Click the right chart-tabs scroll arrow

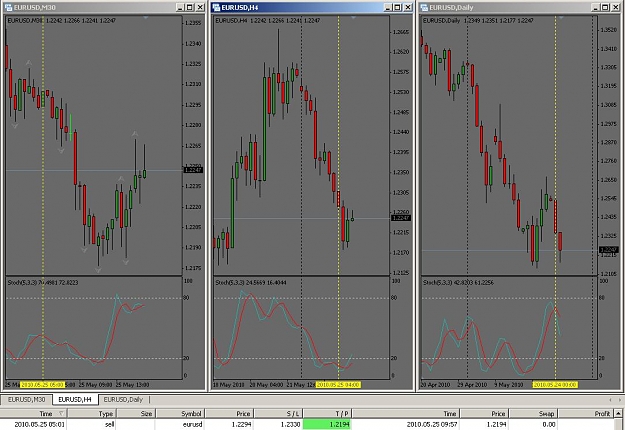(619, 400)
